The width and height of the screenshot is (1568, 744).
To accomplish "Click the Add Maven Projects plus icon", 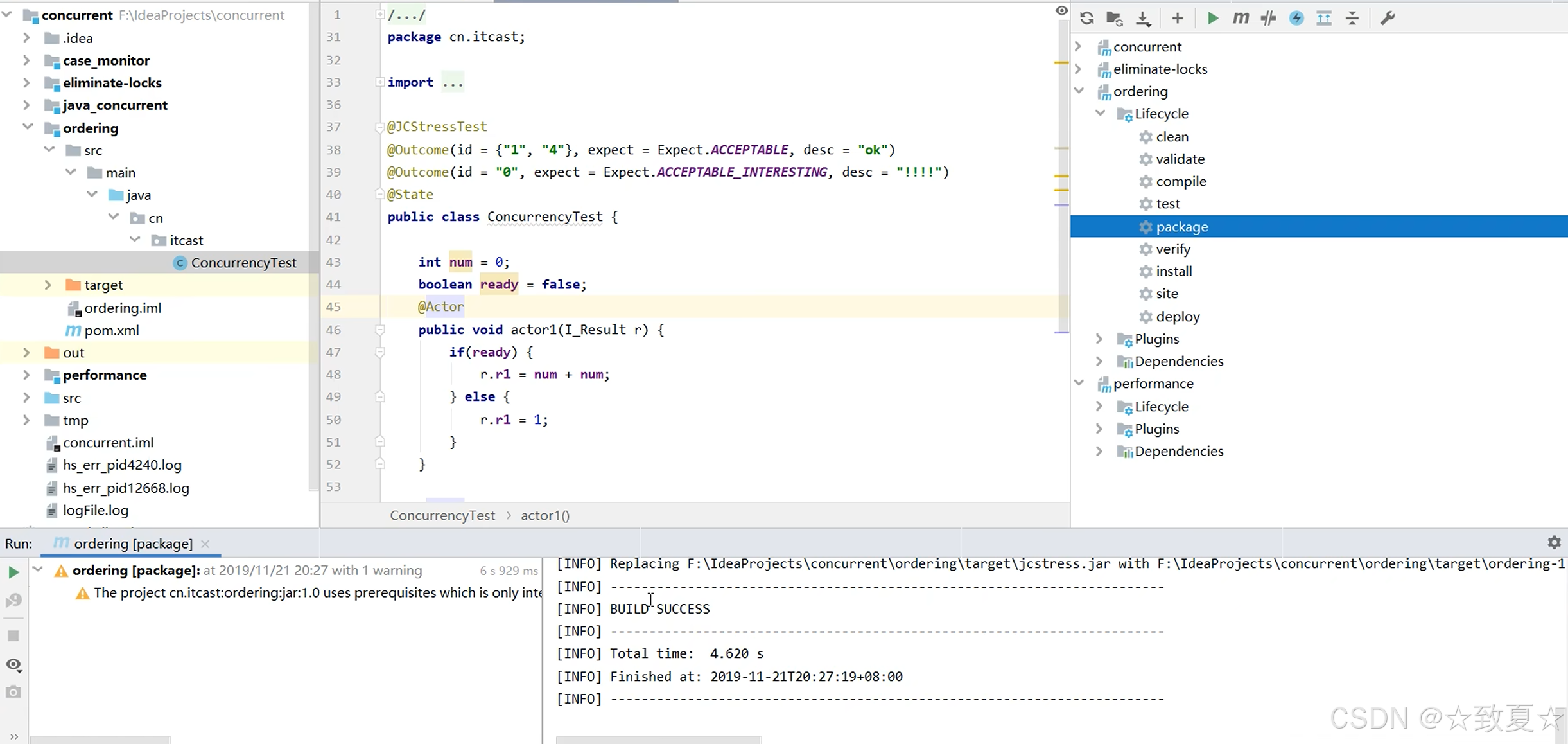I will (x=1177, y=18).
